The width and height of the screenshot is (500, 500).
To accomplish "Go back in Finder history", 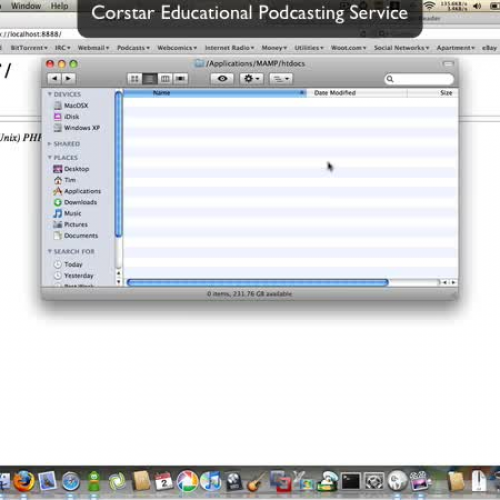I will [55, 79].
